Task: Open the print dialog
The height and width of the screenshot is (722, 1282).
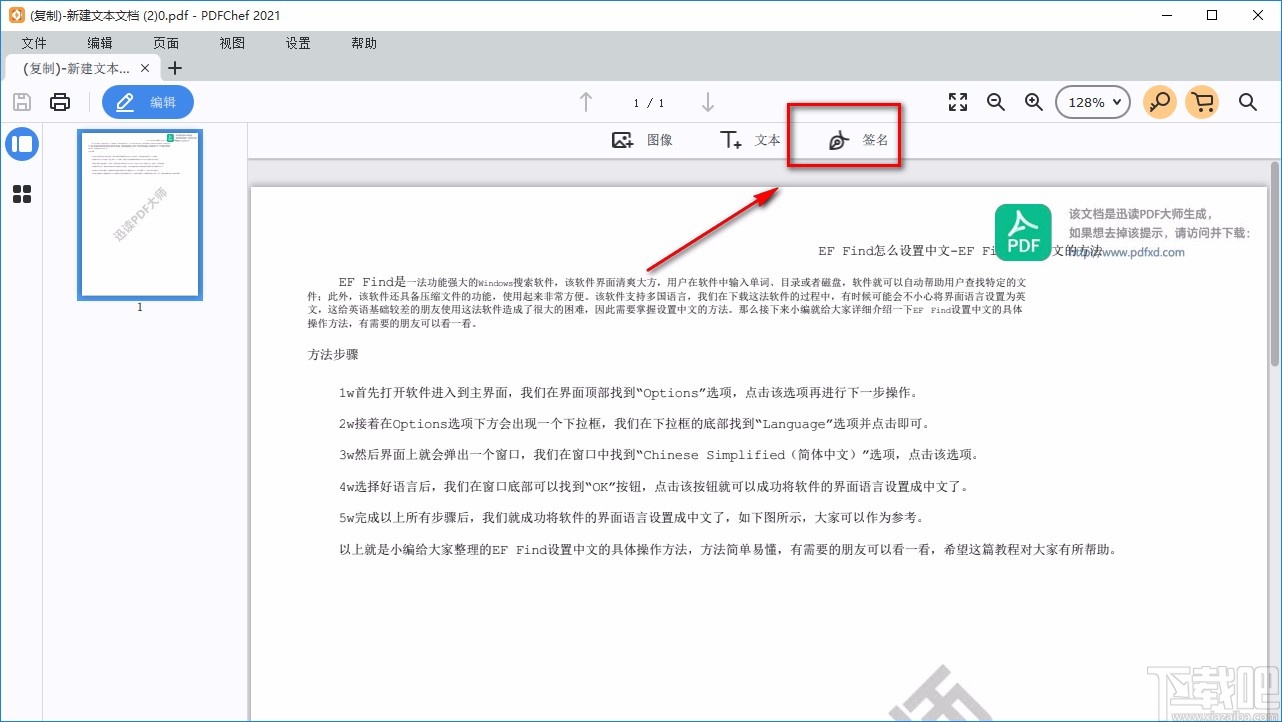Action: point(59,101)
